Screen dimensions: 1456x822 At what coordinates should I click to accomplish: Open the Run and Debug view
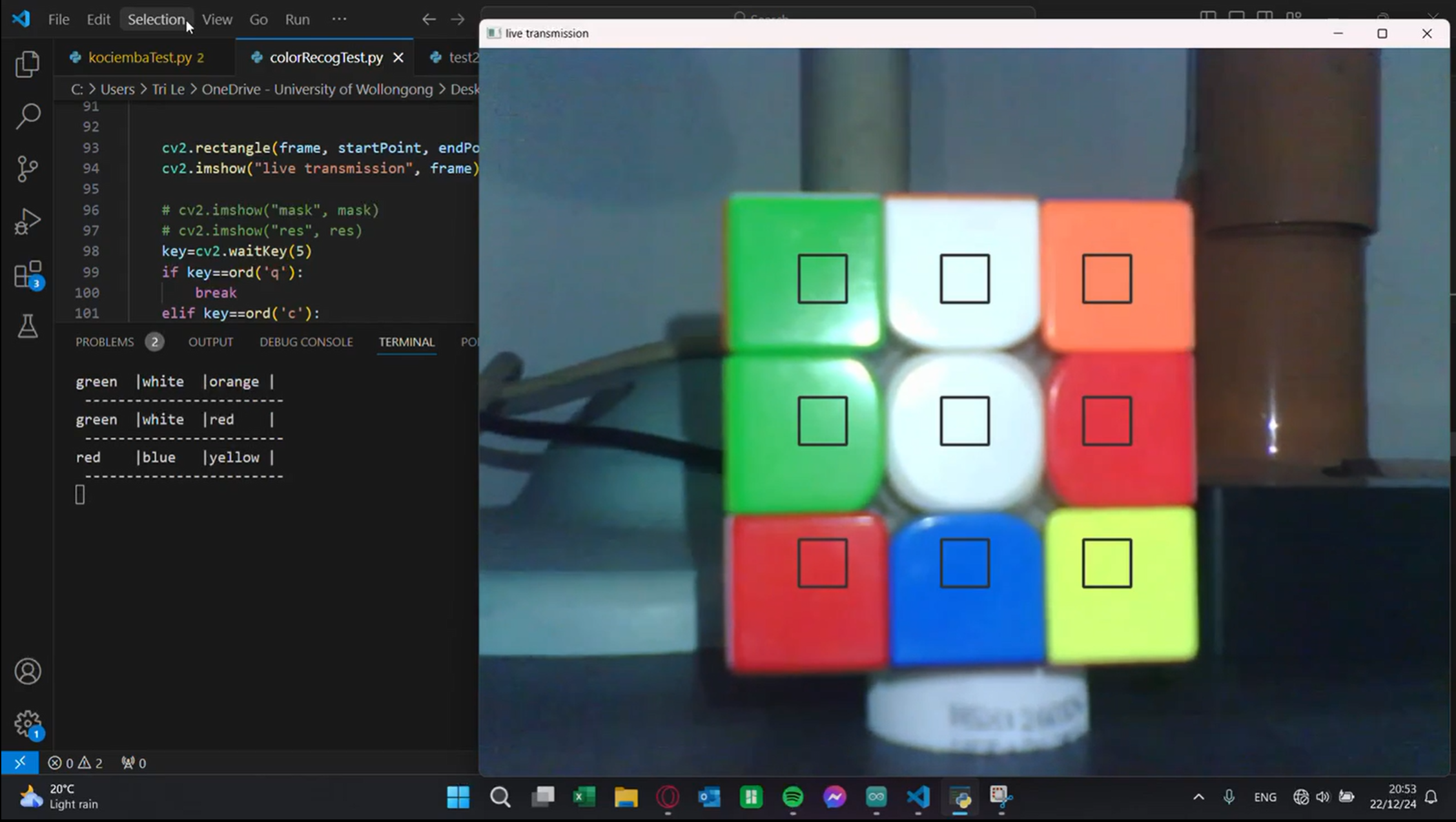pyautogui.click(x=27, y=221)
